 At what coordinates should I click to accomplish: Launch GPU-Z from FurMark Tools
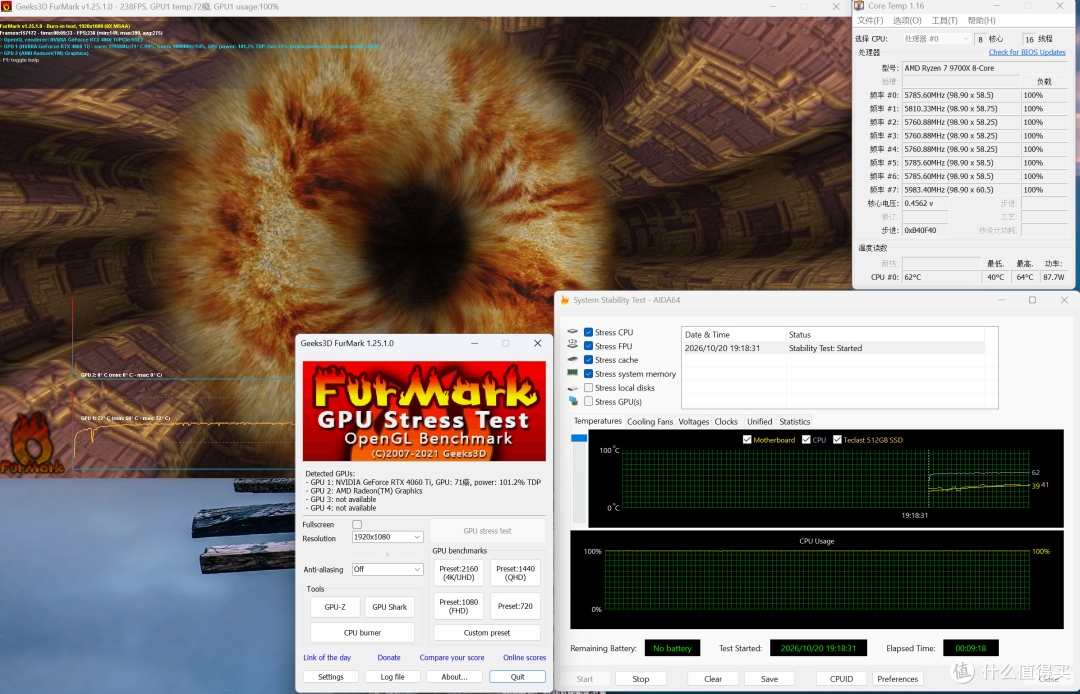click(x=335, y=607)
